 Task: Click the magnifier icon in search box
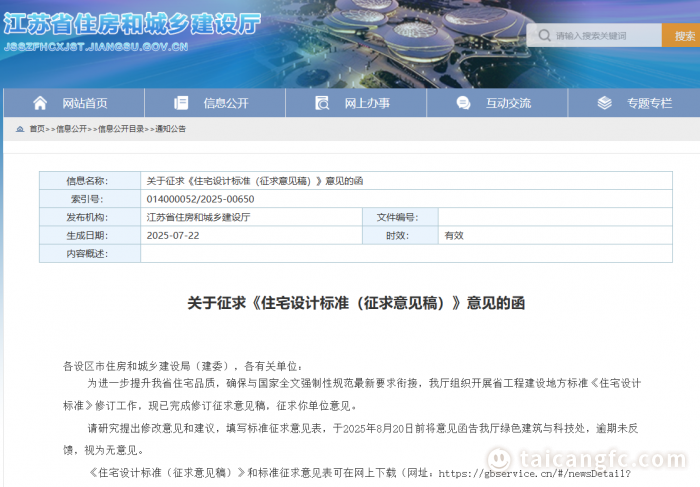pos(544,36)
